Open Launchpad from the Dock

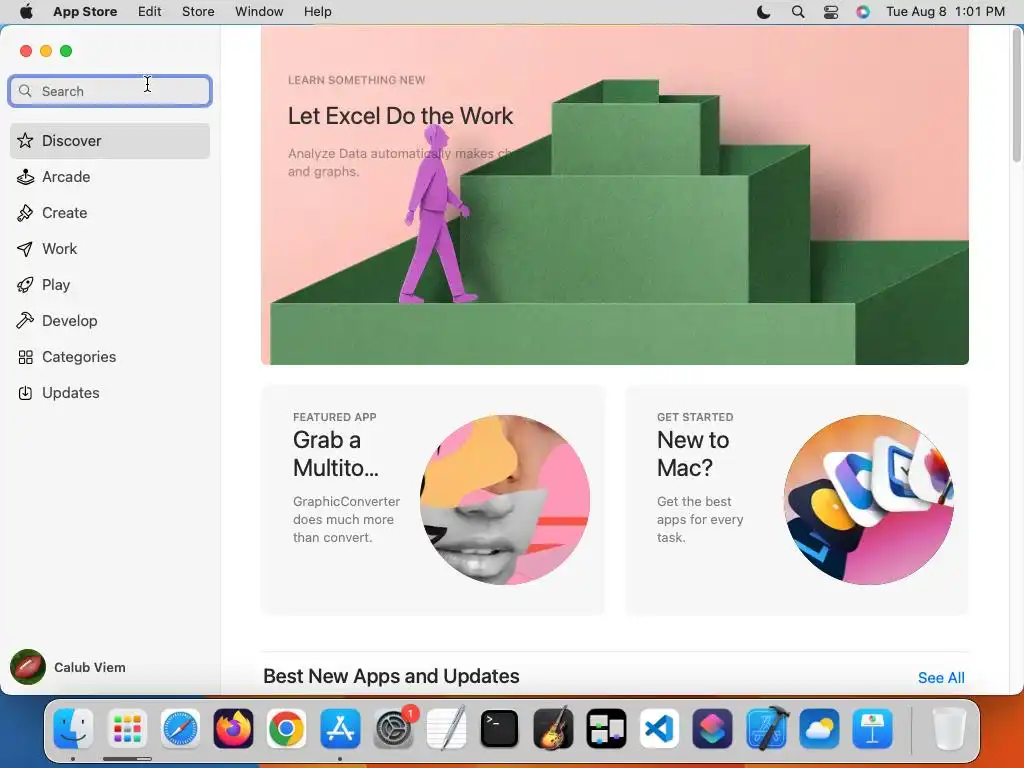127,728
